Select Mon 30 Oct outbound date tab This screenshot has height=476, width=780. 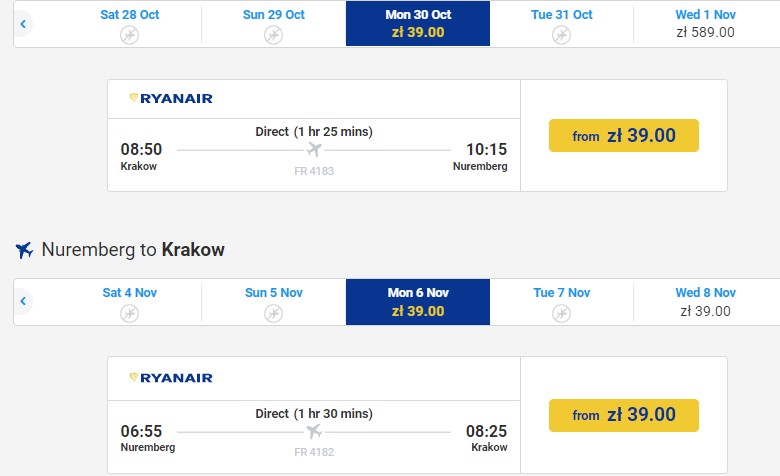click(x=418, y=23)
